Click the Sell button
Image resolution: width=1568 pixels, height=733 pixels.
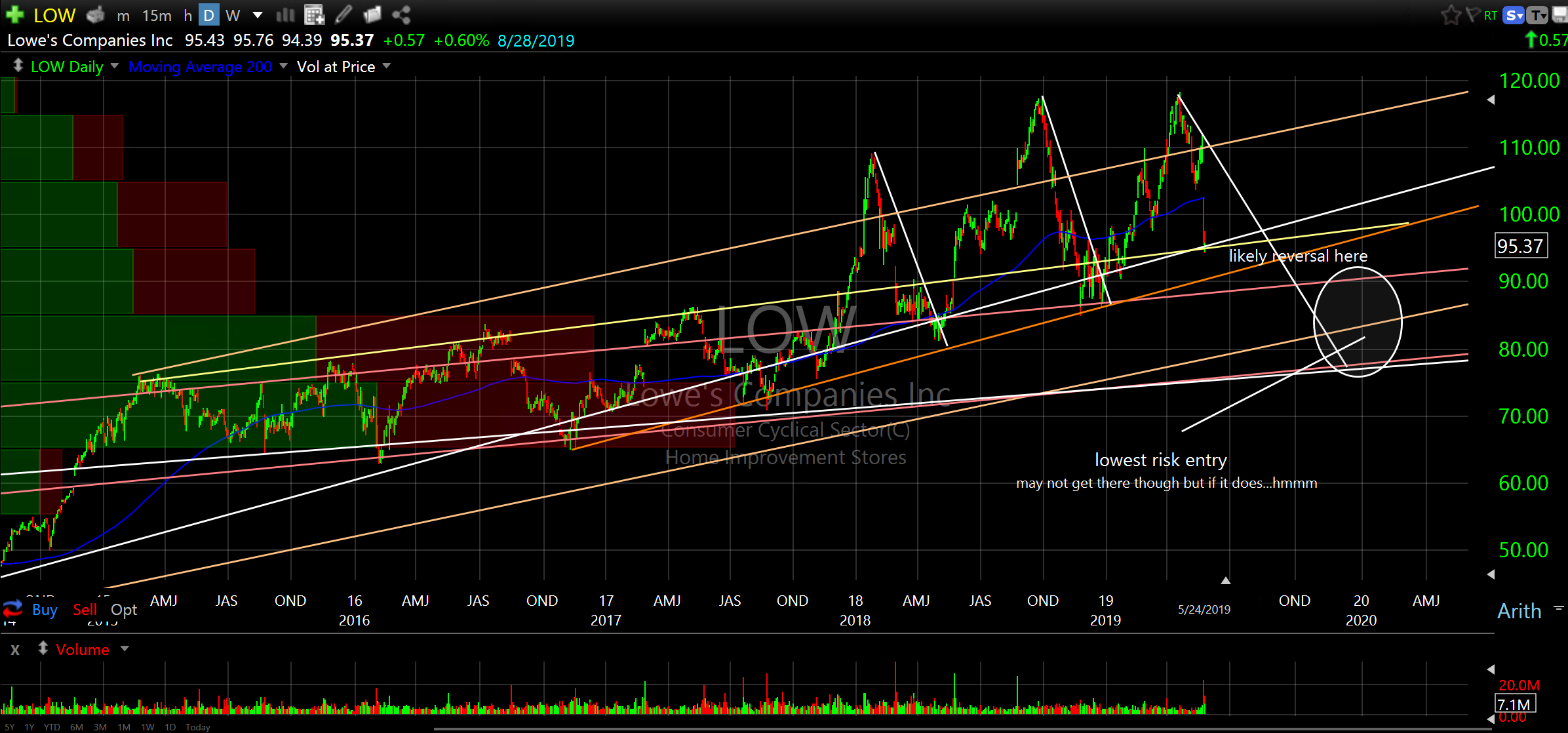click(85, 610)
